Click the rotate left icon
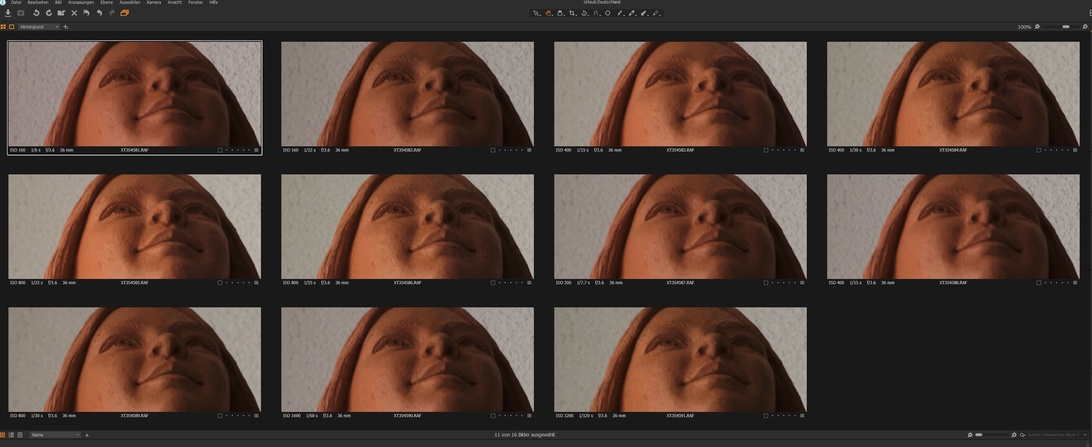The height and width of the screenshot is (447, 1092). pyautogui.click(x=36, y=13)
